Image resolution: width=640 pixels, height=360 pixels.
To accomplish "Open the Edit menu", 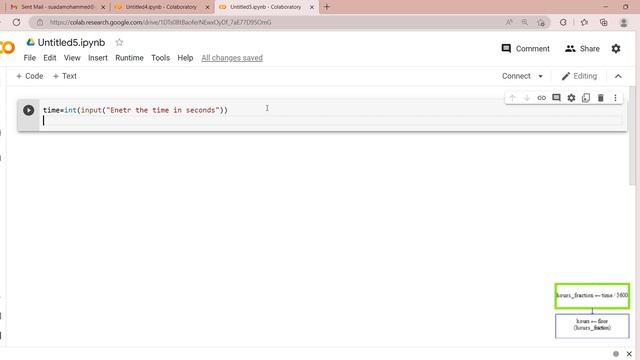I will 50,58.
